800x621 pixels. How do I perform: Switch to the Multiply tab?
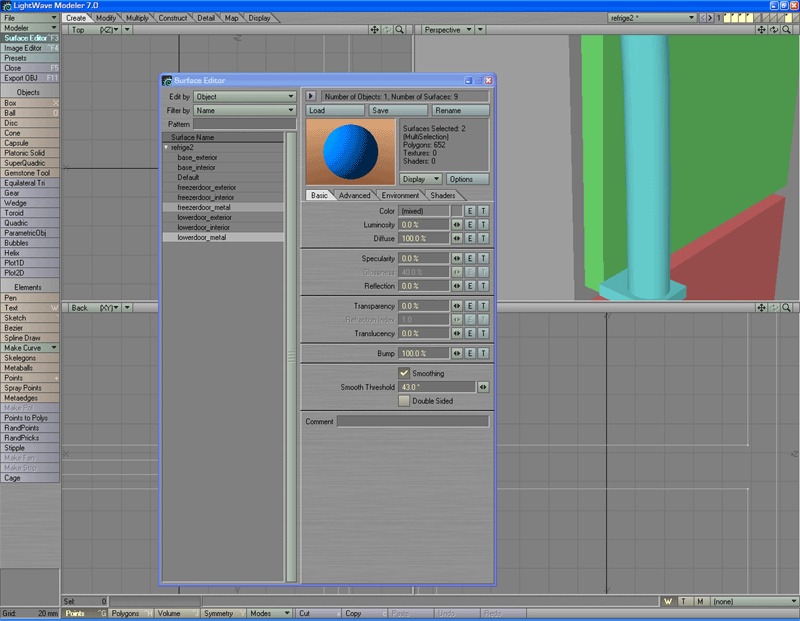coord(137,18)
